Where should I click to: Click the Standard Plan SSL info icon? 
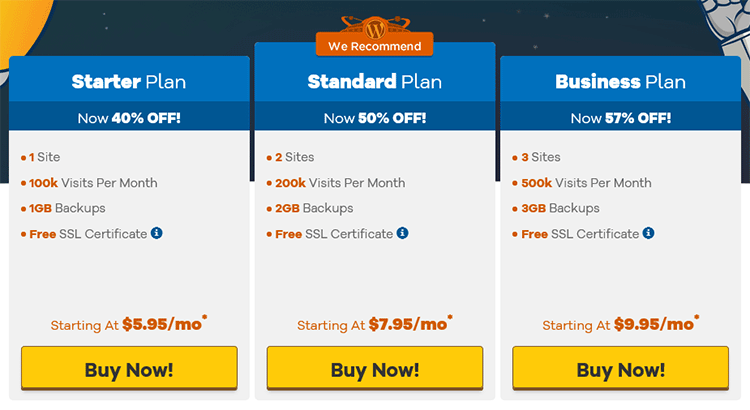click(403, 233)
